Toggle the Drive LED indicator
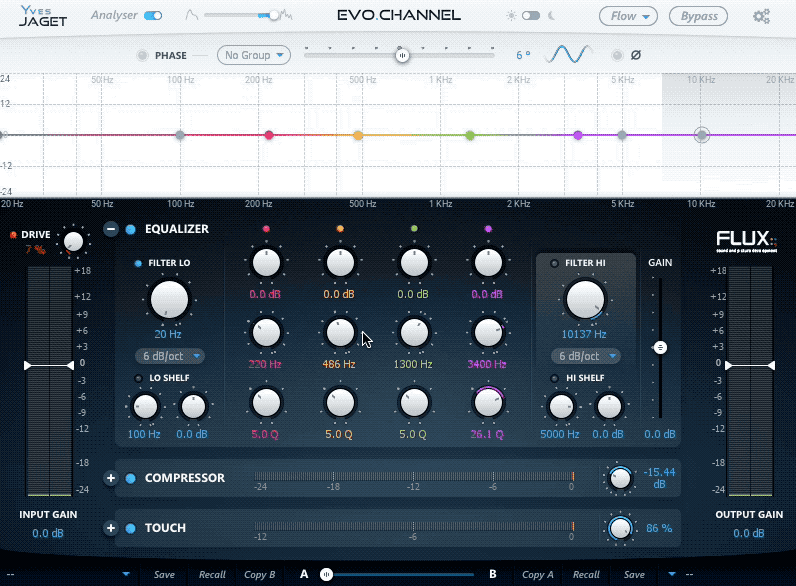The image size is (796, 586). [x=13, y=235]
